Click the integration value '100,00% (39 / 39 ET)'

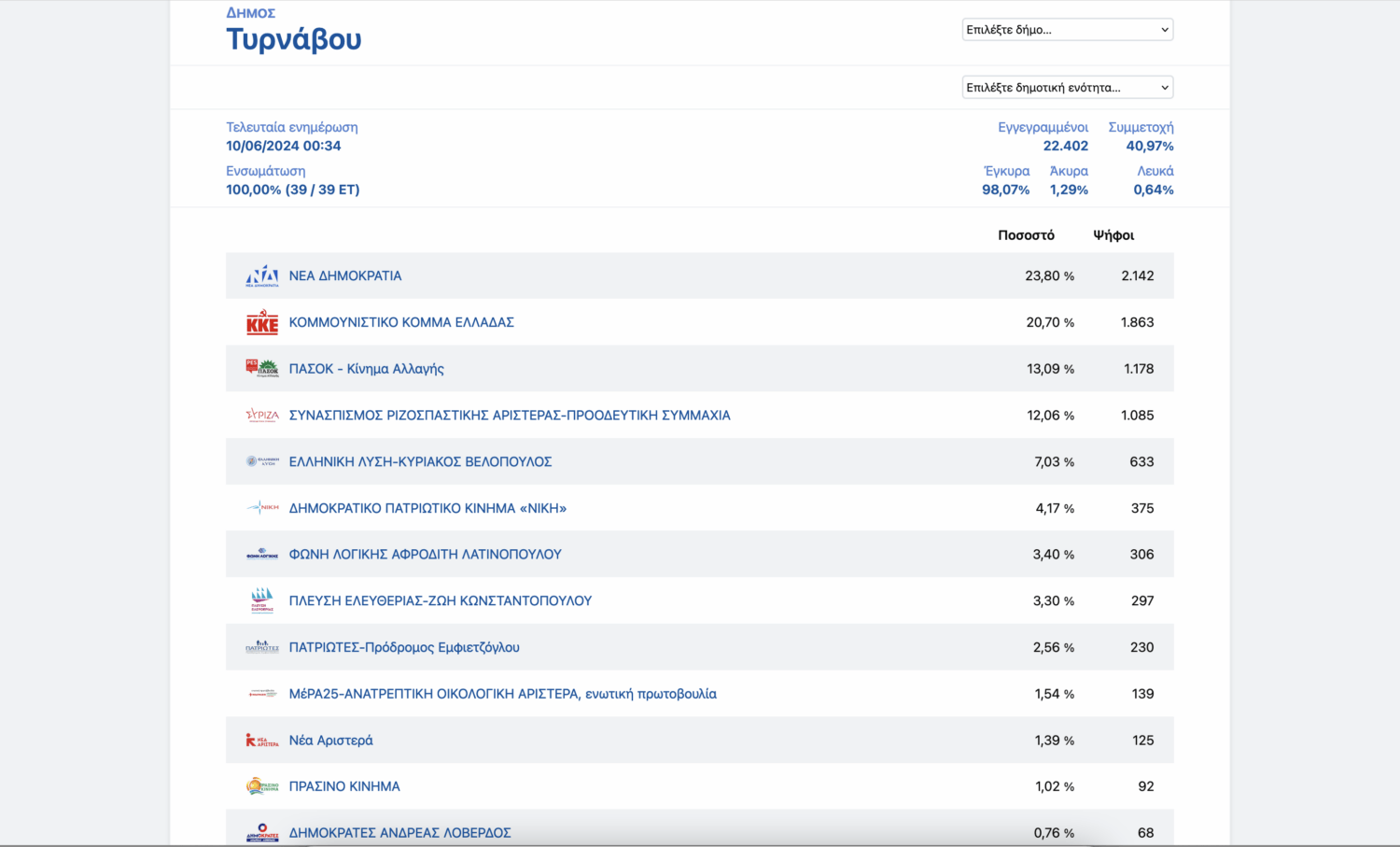point(293,190)
